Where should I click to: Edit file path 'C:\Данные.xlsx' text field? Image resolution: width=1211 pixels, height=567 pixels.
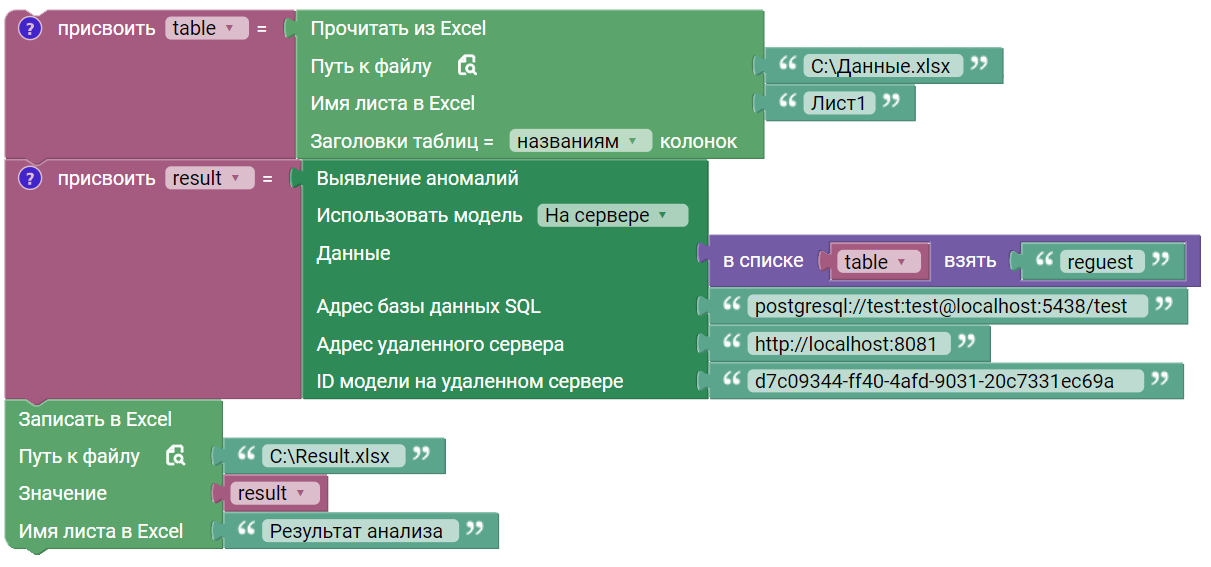click(883, 66)
